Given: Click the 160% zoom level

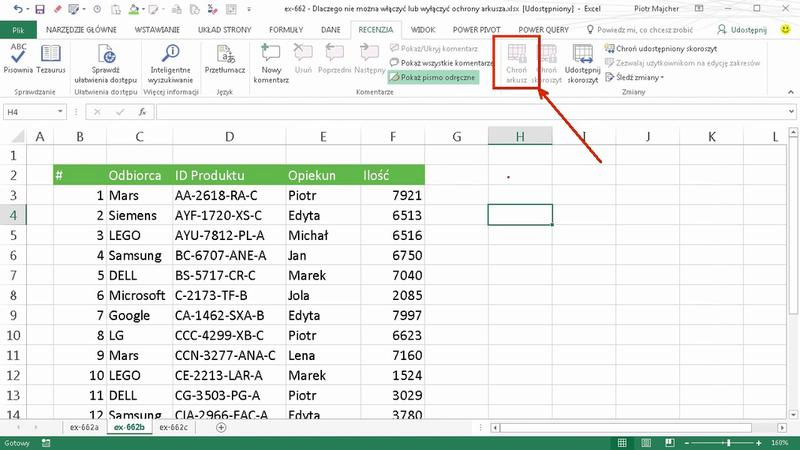Looking at the screenshot, I should pyautogui.click(x=779, y=443).
